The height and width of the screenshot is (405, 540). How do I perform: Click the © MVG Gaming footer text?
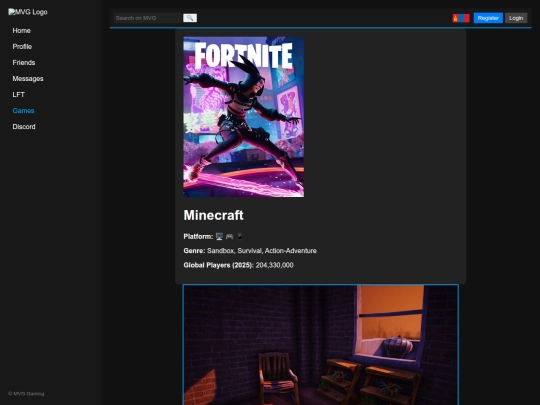pyautogui.click(x=26, y=394)
